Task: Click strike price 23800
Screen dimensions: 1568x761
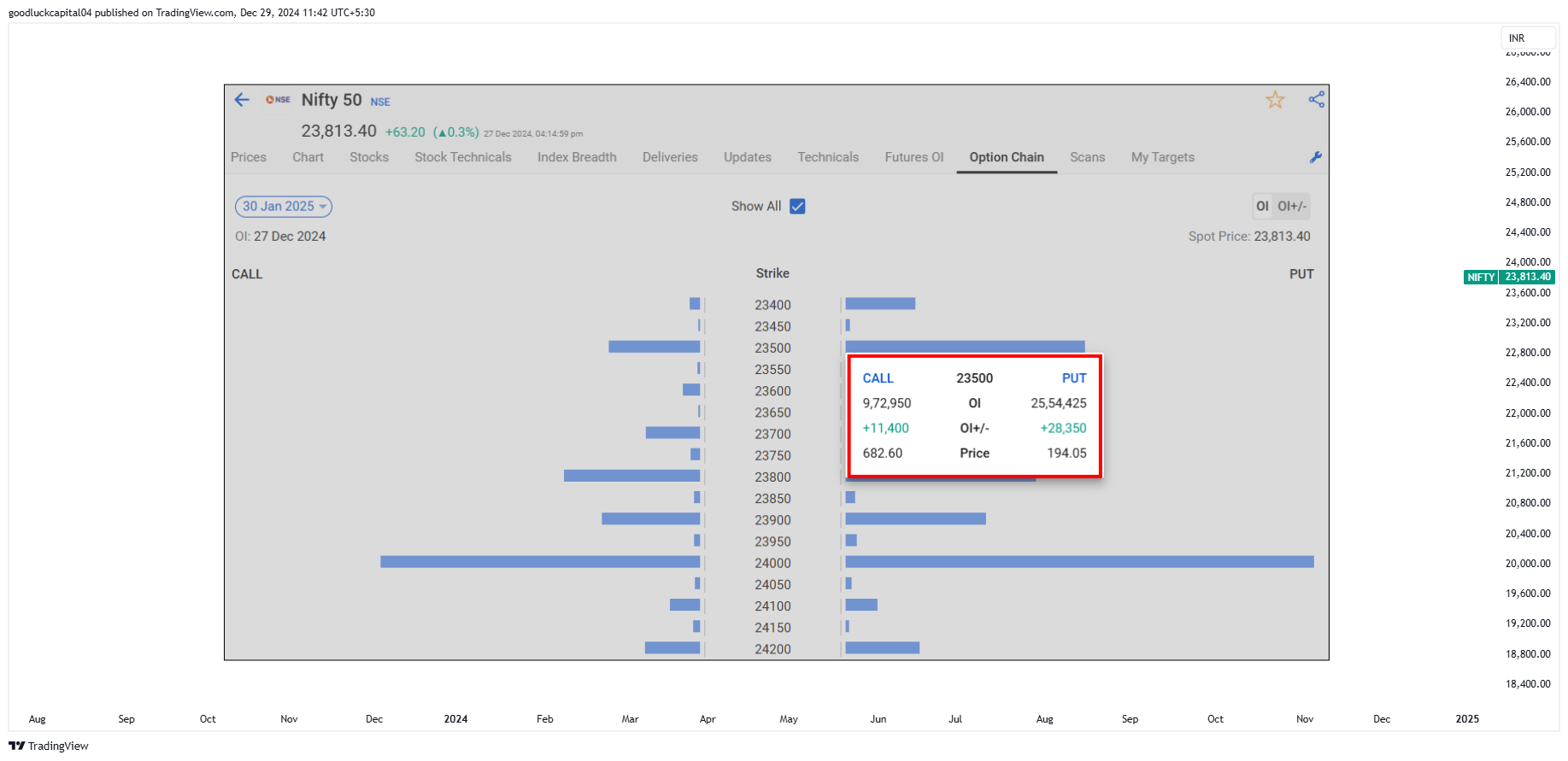Action: coord(772,477)
